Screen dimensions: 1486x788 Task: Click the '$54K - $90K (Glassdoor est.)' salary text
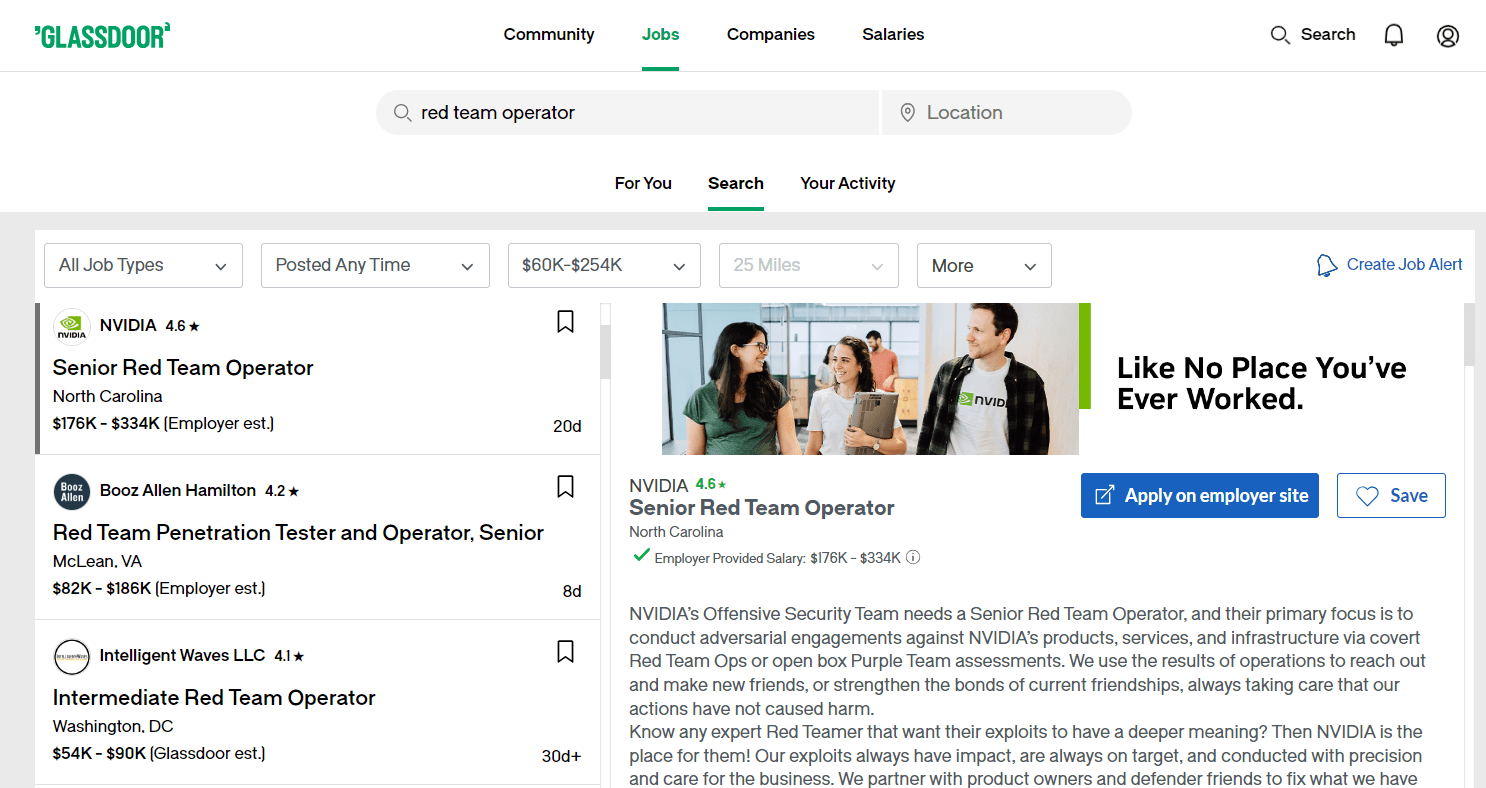coord(159,754)
